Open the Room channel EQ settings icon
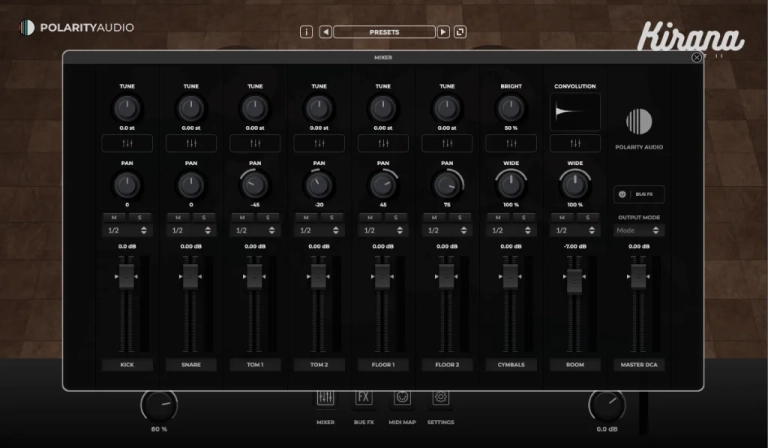Screen dimensions: 768x448 [575, 143]
